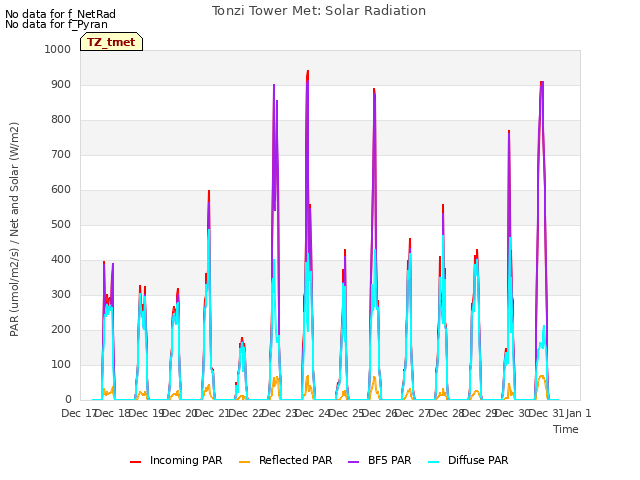Click the Dec 17 x-axis tick label
Screen dimensions: 640x480
click(79, 413)
